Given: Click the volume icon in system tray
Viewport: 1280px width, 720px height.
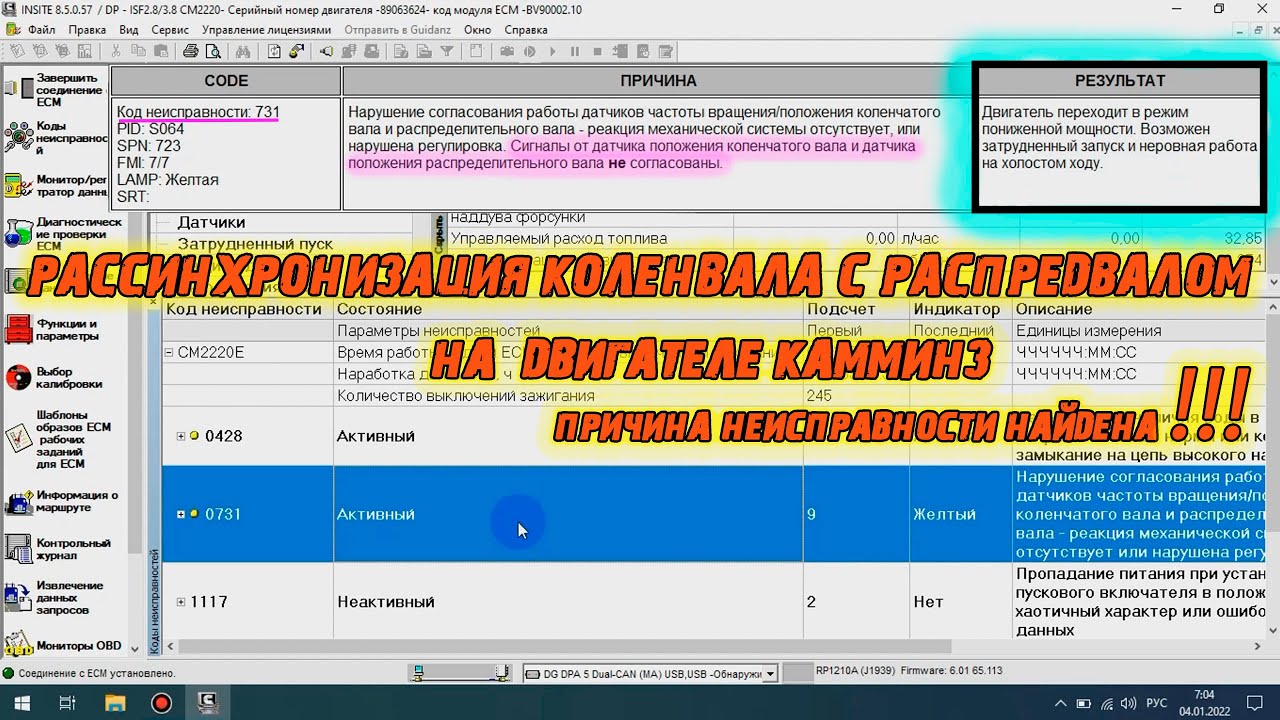Looking at the screenshot, I should pos(1128,703).
